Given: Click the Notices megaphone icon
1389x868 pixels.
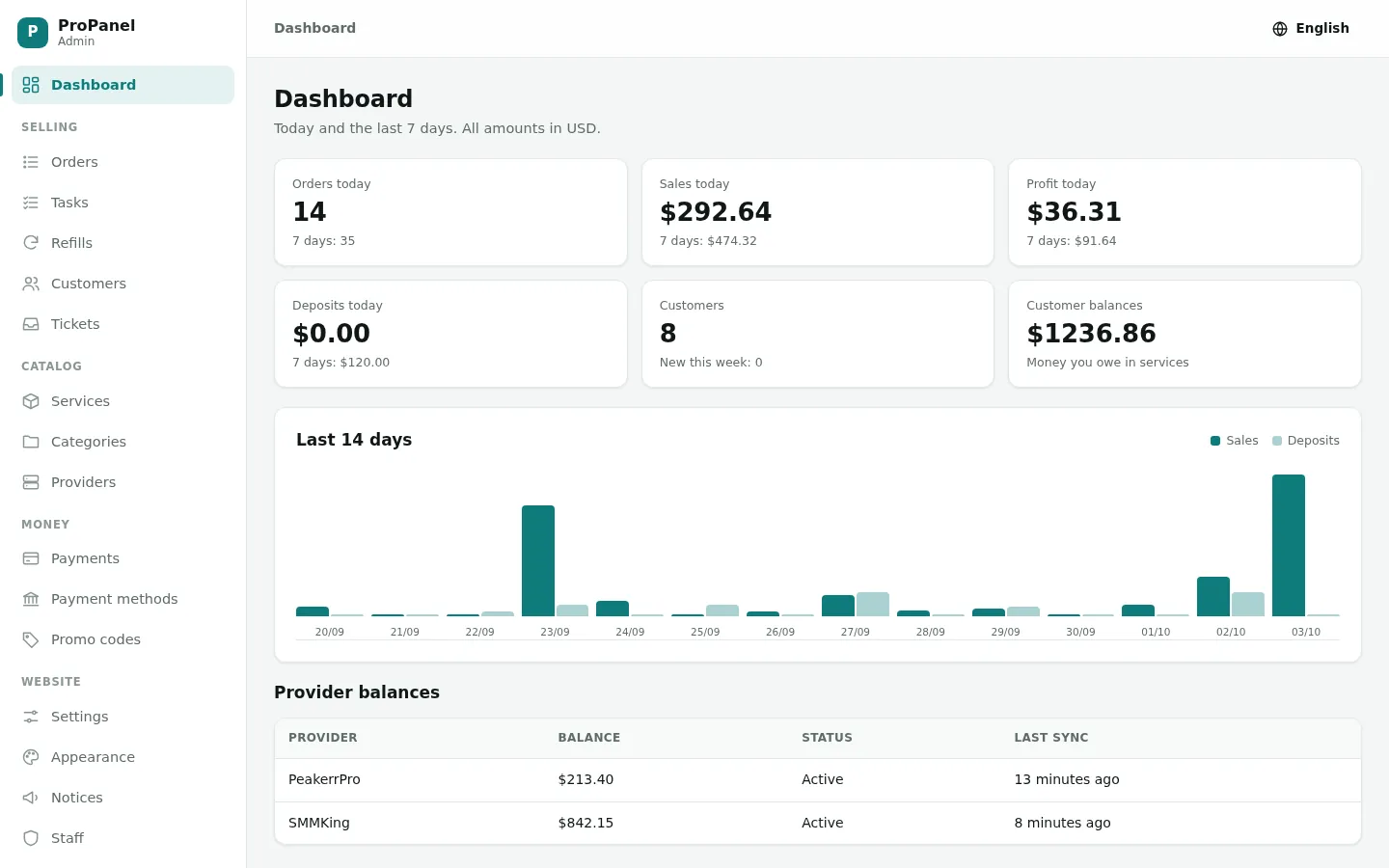Looking at the screenshot, I should click(31, 798).
